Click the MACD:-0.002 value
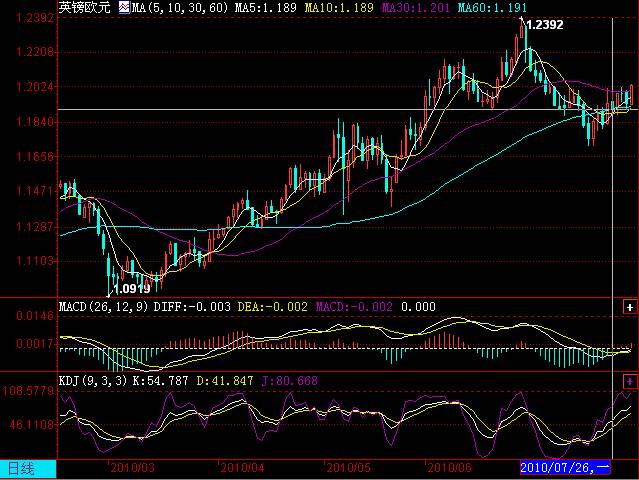 pos(354,307)
